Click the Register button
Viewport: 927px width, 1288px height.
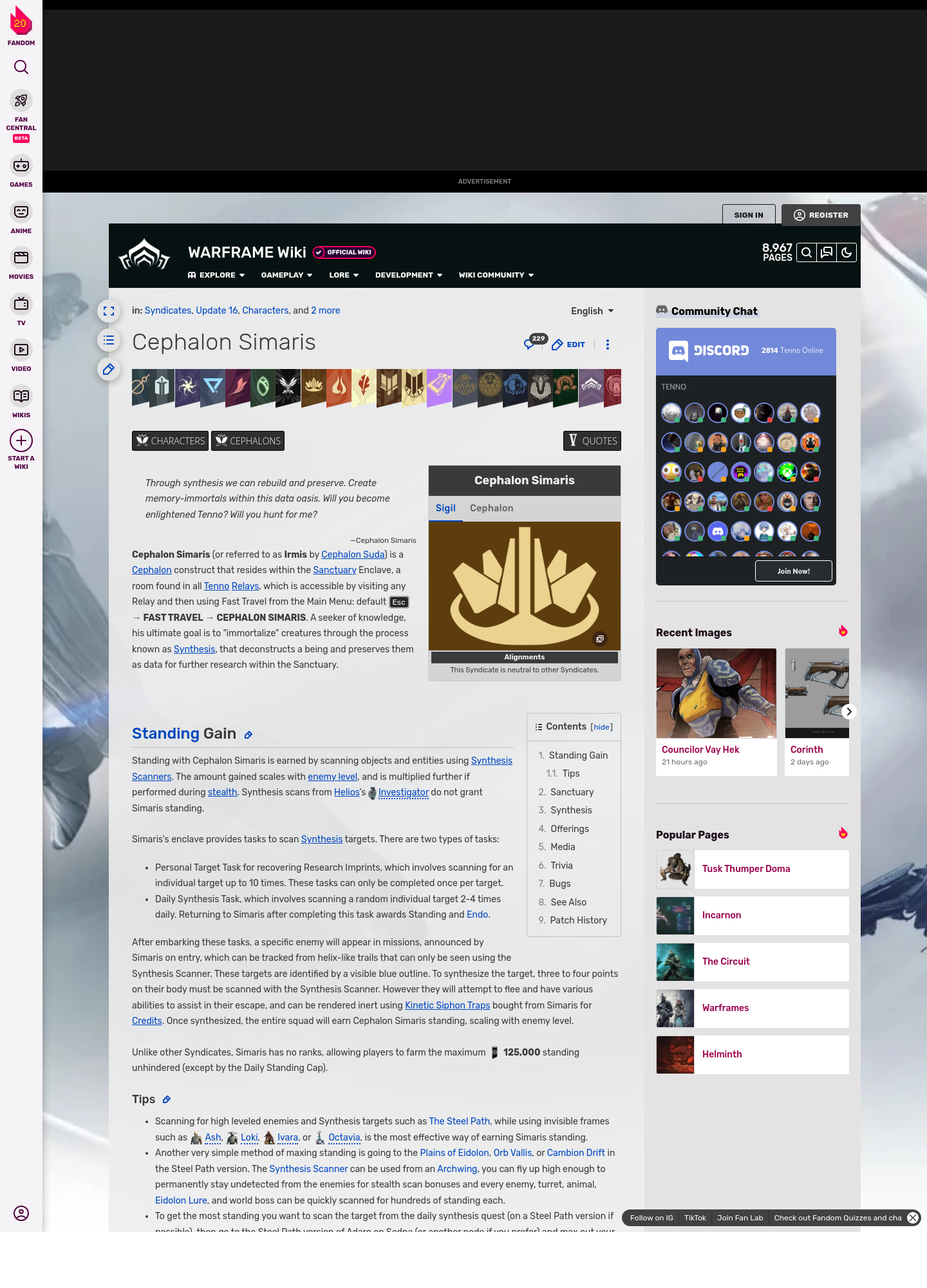pyautogui.click(x=821, y=215)
